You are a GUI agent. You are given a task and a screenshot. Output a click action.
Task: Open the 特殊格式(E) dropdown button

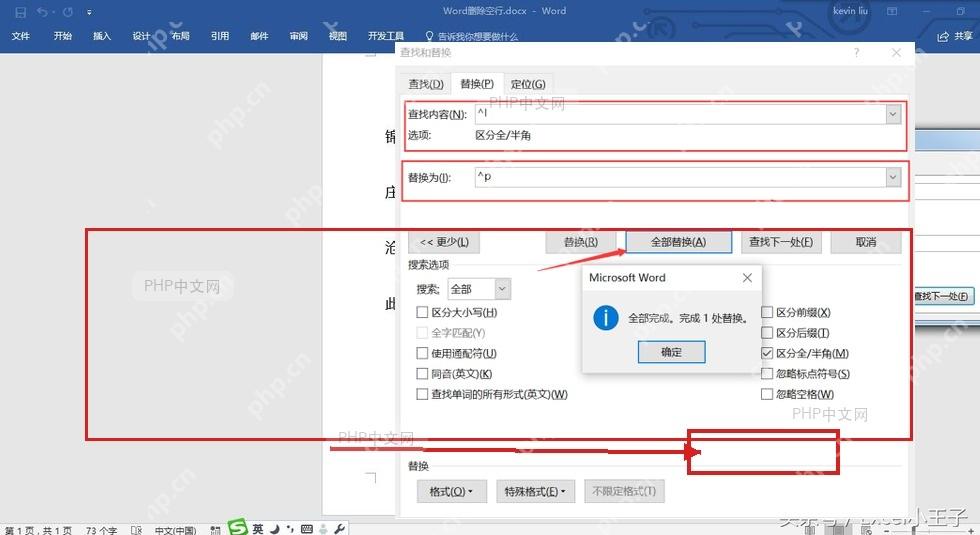click(x=535, y=491)
